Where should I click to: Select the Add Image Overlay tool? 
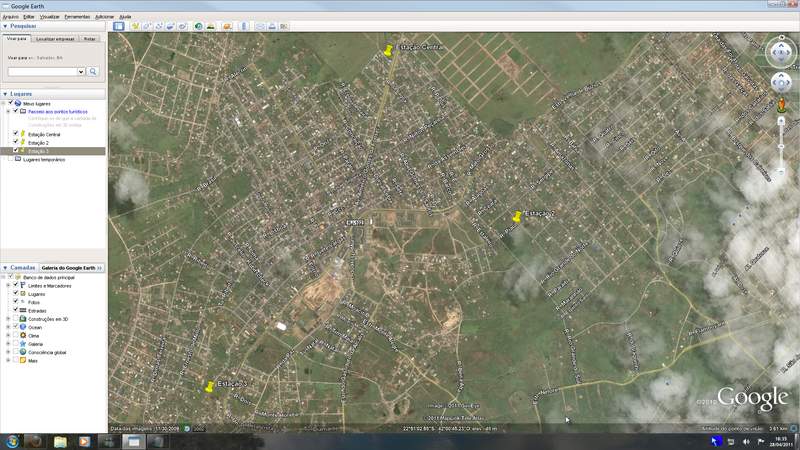pos(170,26)
